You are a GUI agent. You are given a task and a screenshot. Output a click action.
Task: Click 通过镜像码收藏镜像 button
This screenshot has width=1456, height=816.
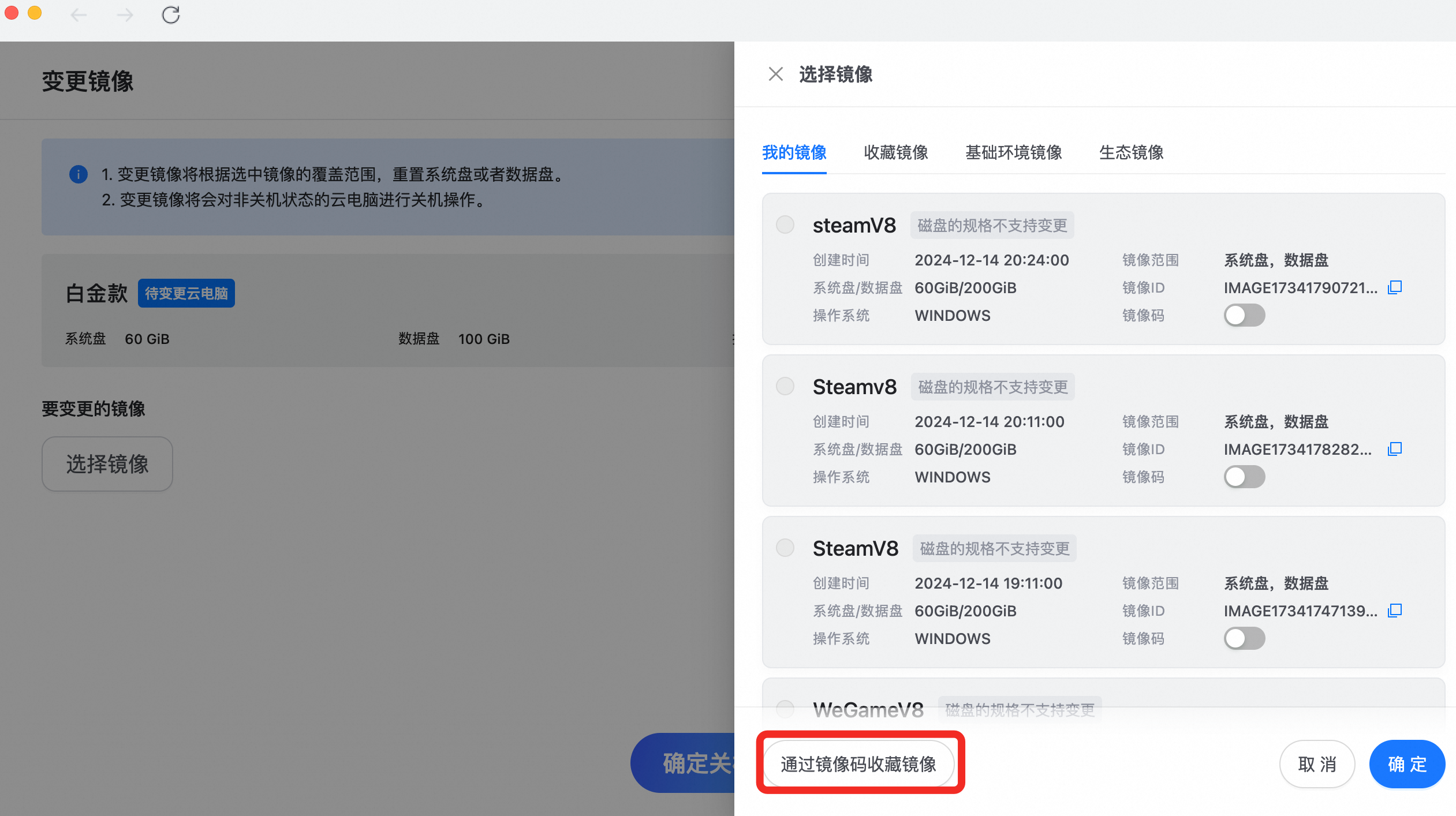click(x=858, y=764)
